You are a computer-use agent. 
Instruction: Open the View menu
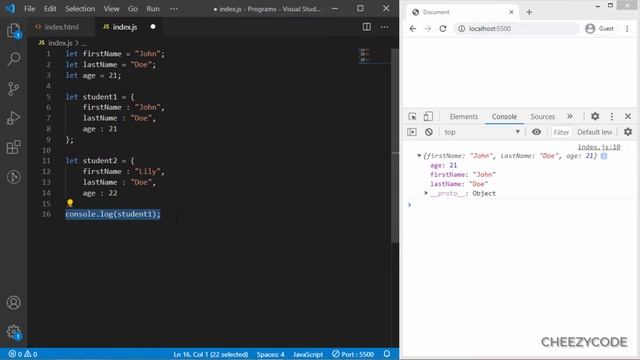[x=111, y=9]
